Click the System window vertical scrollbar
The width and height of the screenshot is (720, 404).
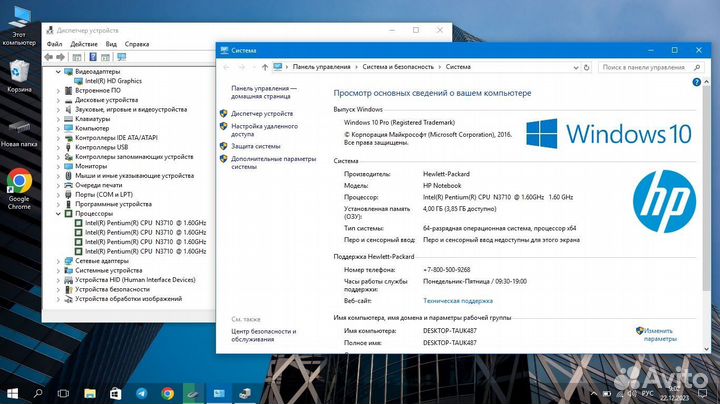pyautogui.click(x=706, y=188)
